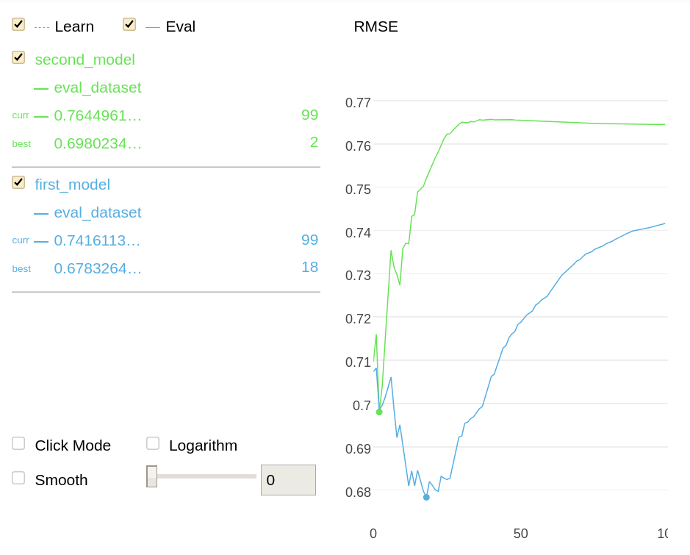Enable Click Mode checkbox

(18, 444)
